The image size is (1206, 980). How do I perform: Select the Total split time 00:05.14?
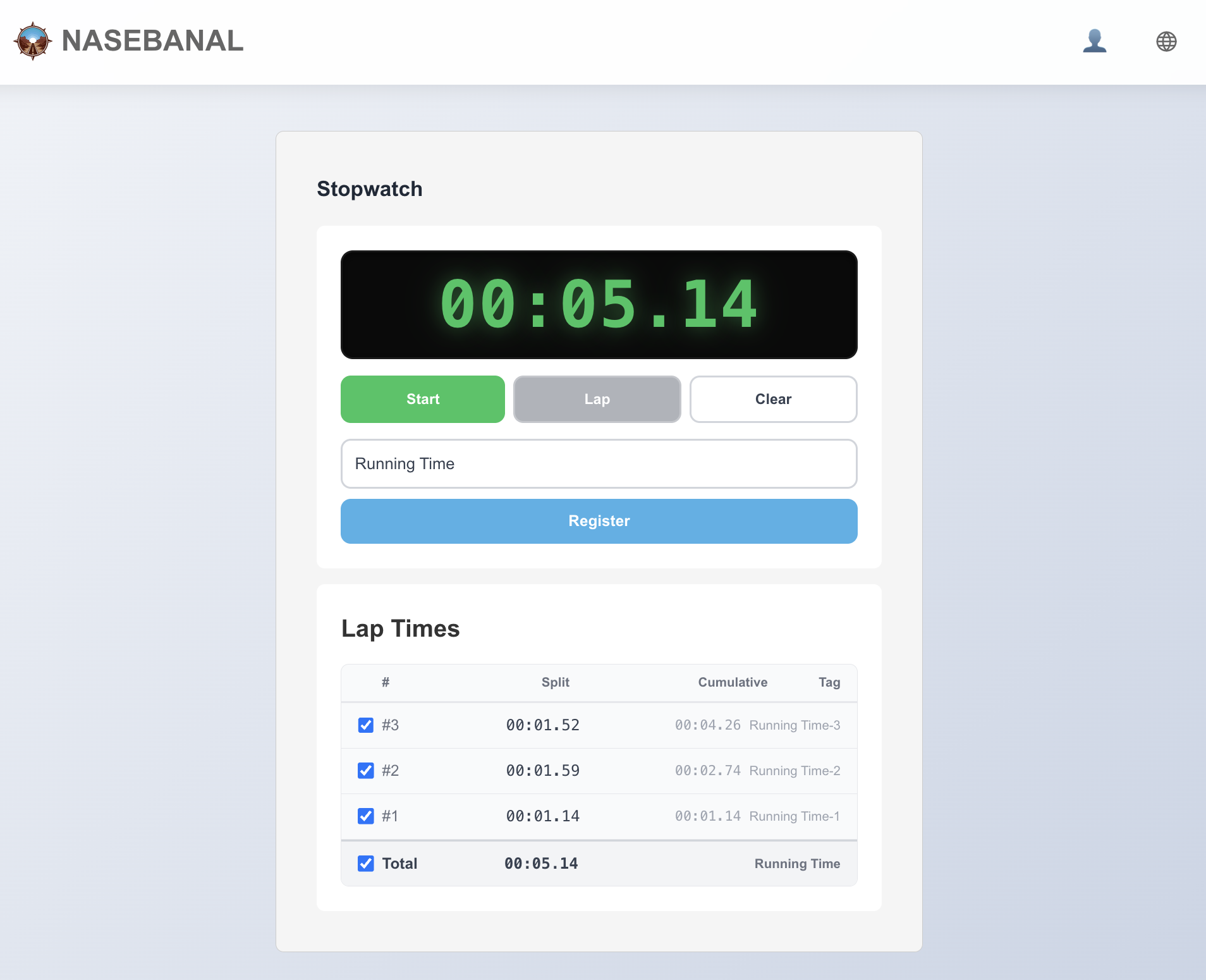(540, 863)
